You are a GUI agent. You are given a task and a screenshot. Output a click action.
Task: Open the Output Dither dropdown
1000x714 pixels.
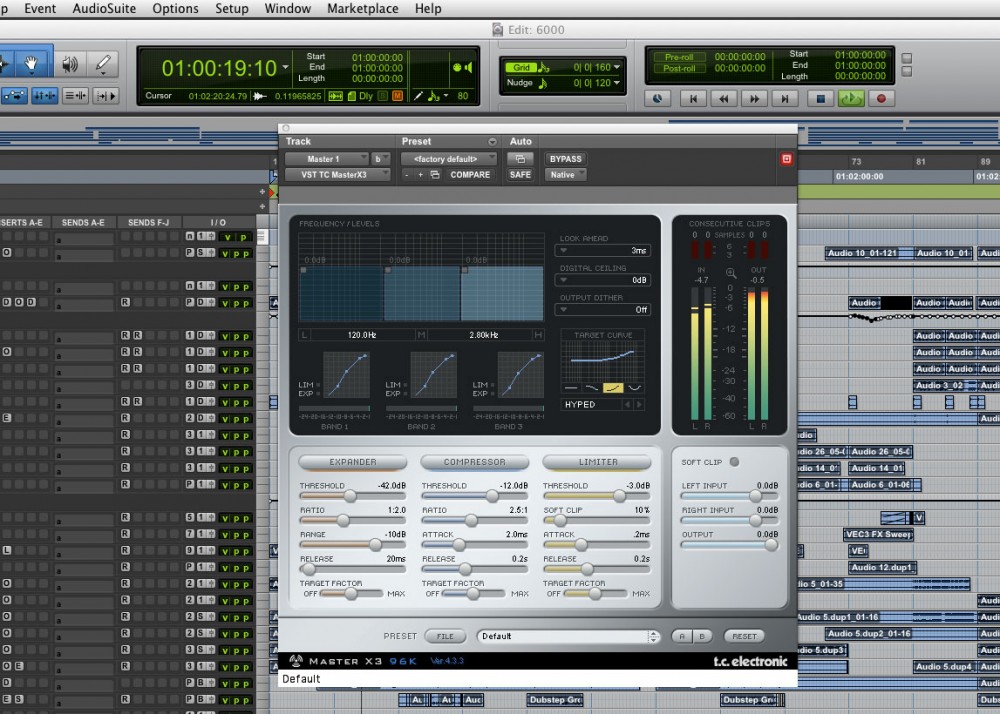click(x=604, y=310)
